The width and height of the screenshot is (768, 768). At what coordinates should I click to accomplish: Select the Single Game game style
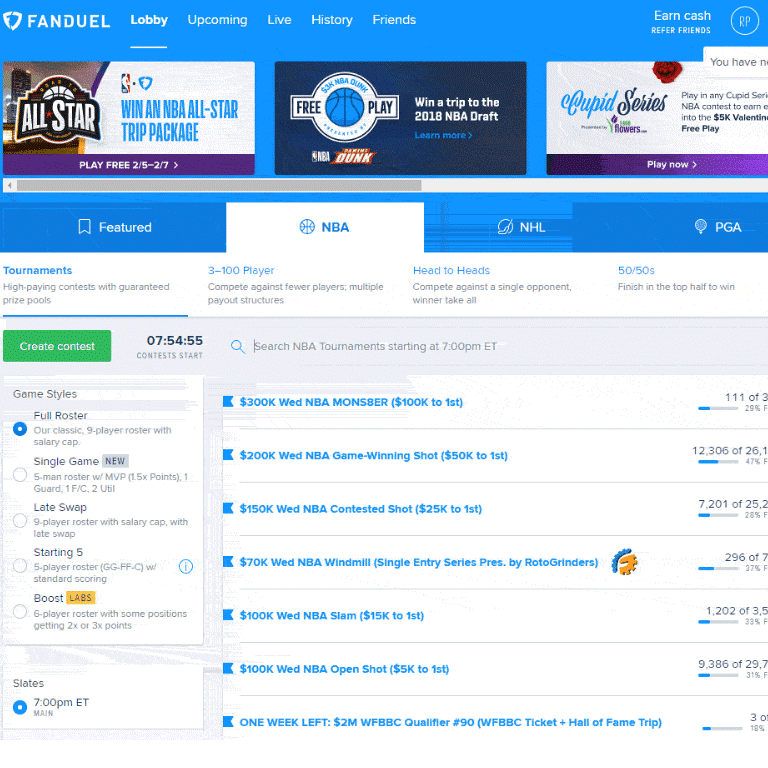point(20,475)
